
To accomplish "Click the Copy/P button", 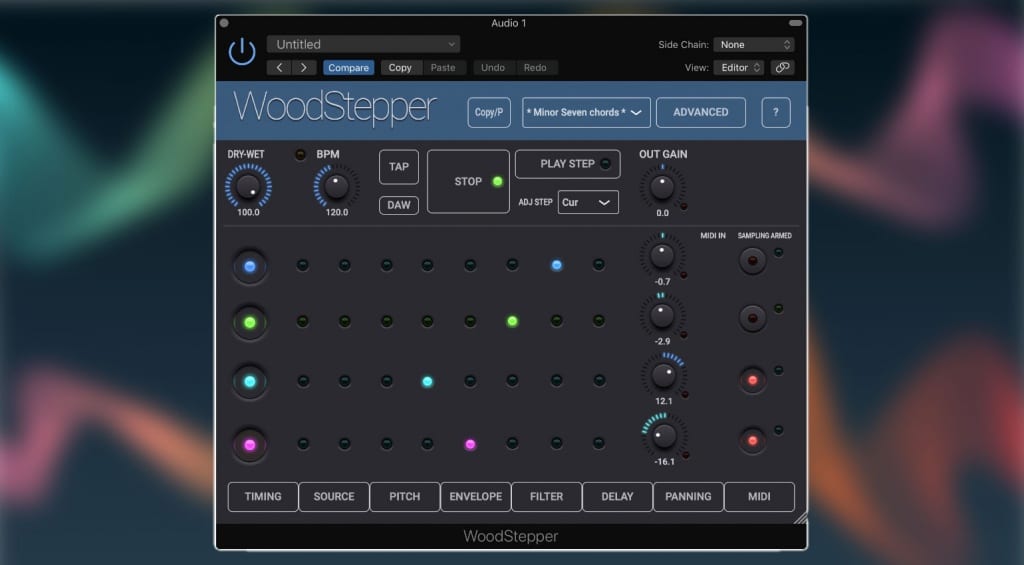I will point(488,112).
